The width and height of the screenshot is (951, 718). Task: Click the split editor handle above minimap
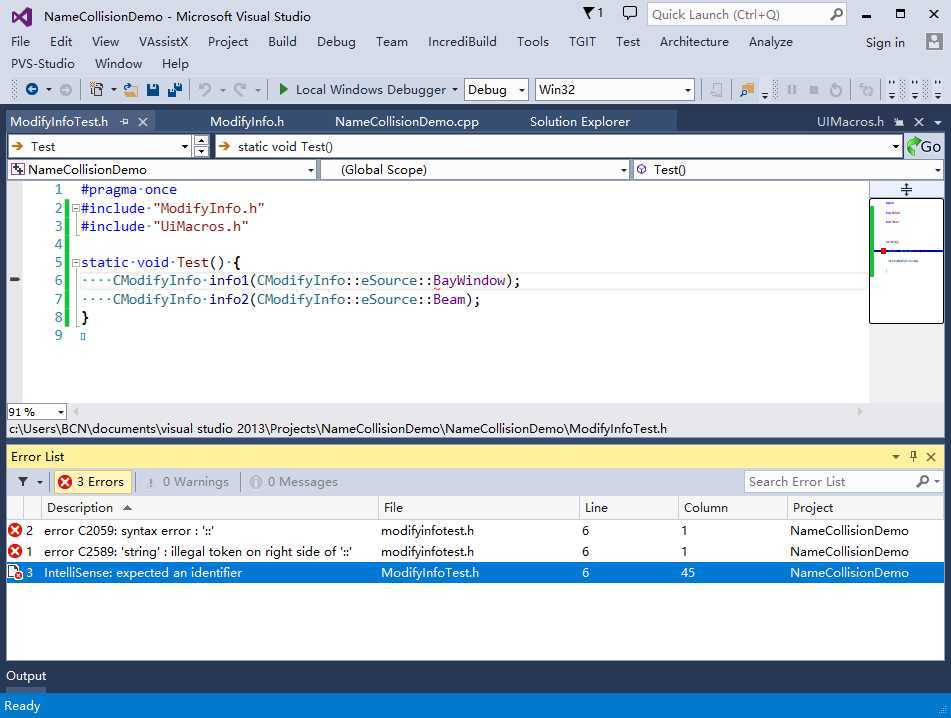pos(906,189)
